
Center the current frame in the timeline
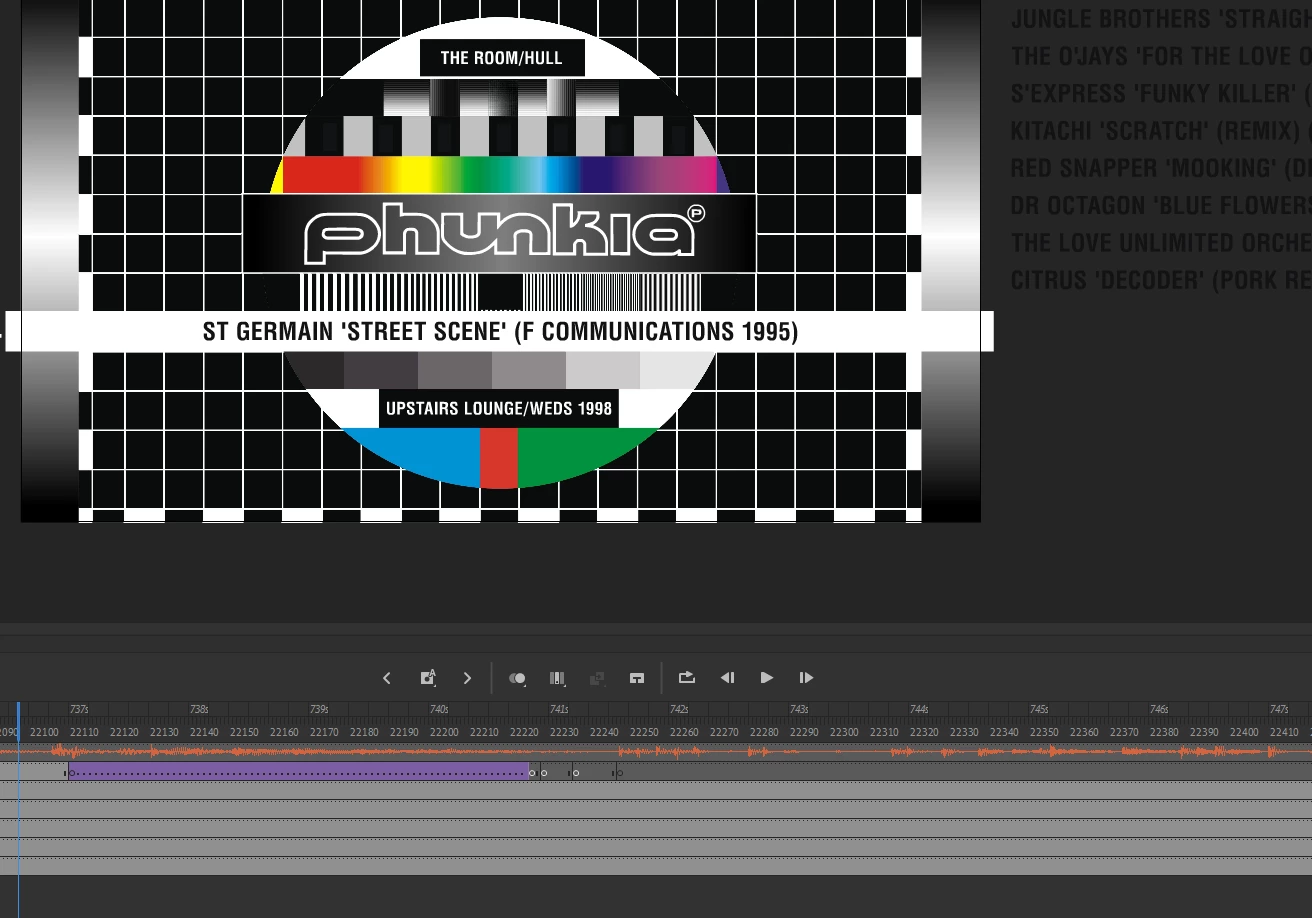point(637,678)
